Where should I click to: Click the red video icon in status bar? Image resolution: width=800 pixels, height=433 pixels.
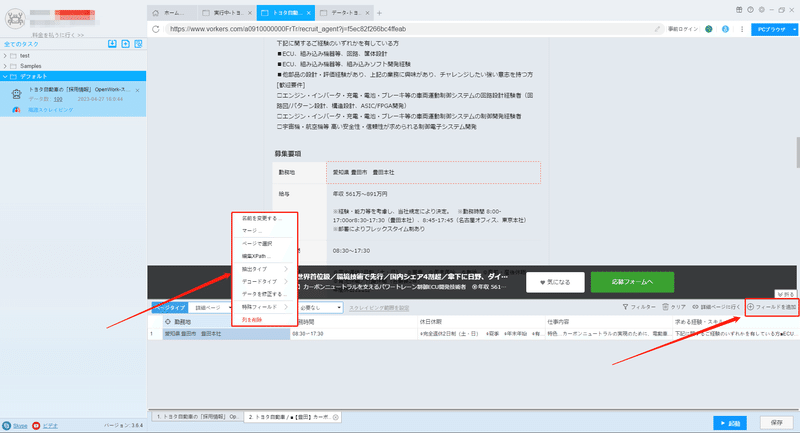36,425
